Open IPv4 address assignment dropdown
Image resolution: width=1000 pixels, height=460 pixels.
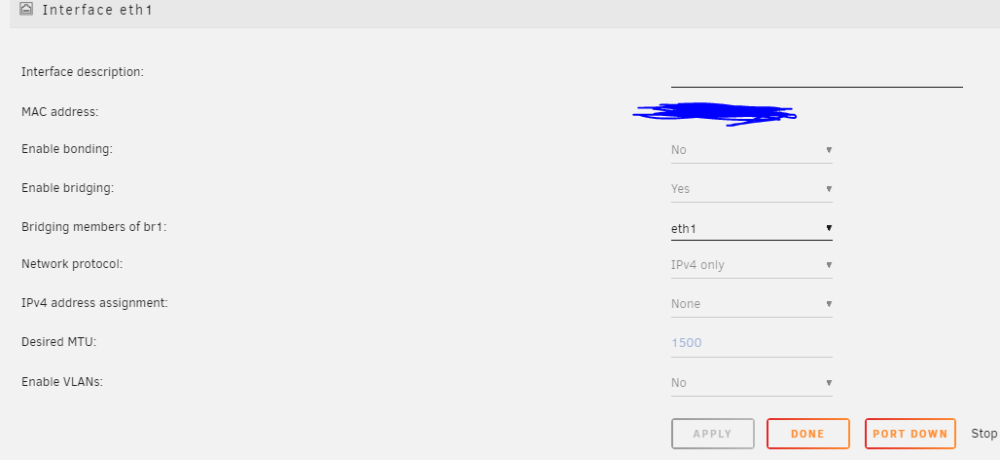click(x=751, y=304)
